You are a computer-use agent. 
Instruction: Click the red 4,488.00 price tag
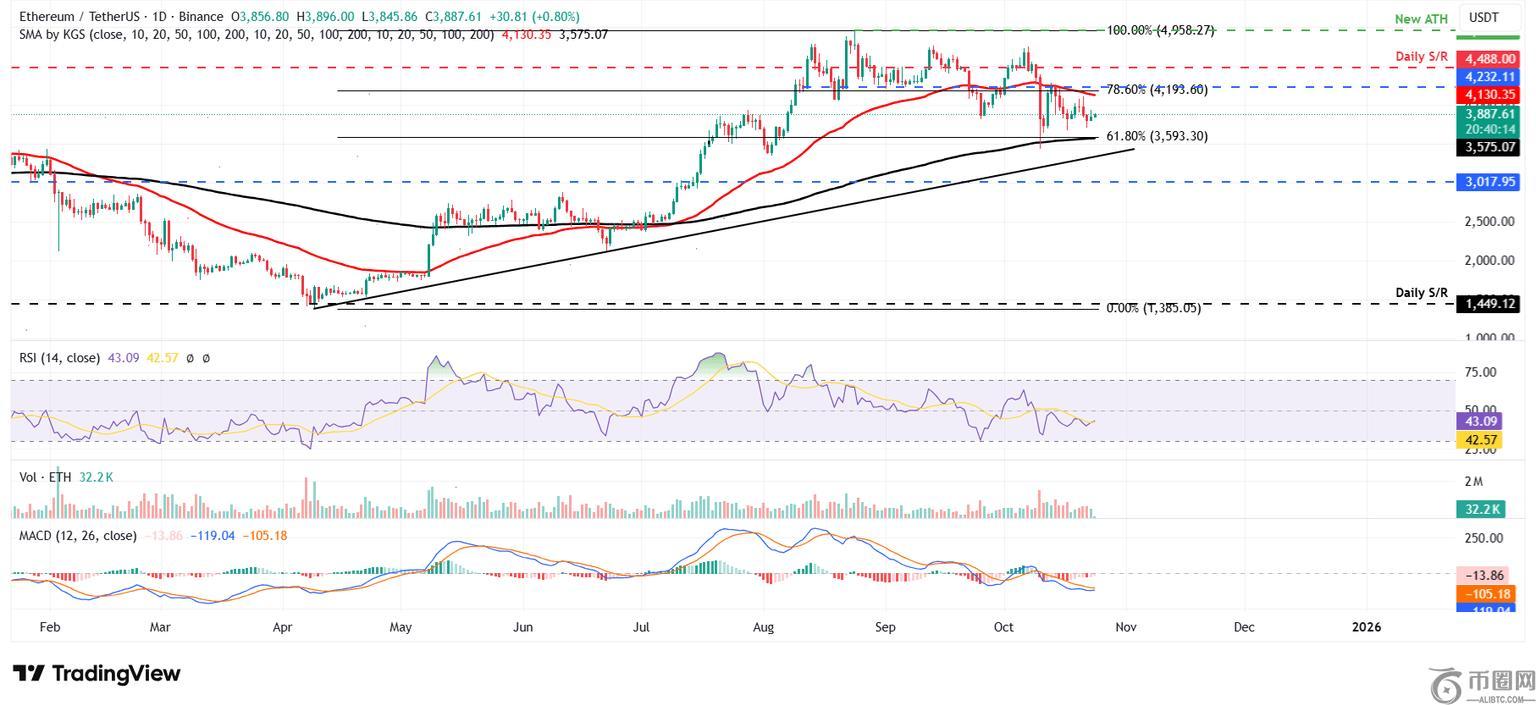coord(1487,59)
